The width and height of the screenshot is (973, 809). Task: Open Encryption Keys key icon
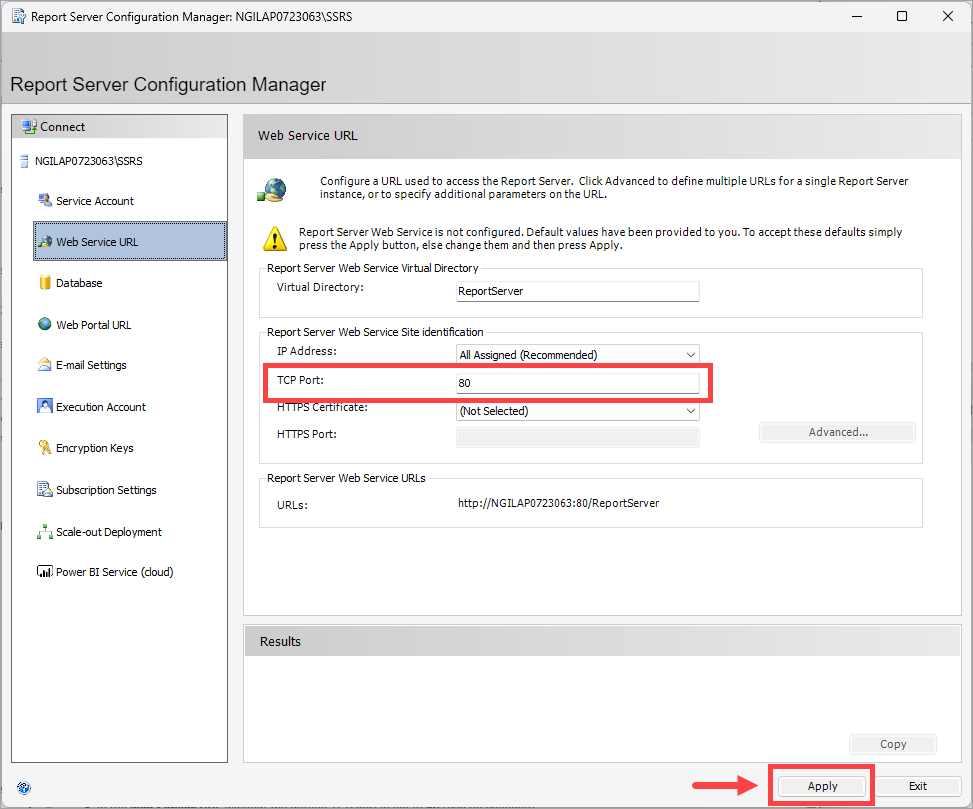point(45,447)
